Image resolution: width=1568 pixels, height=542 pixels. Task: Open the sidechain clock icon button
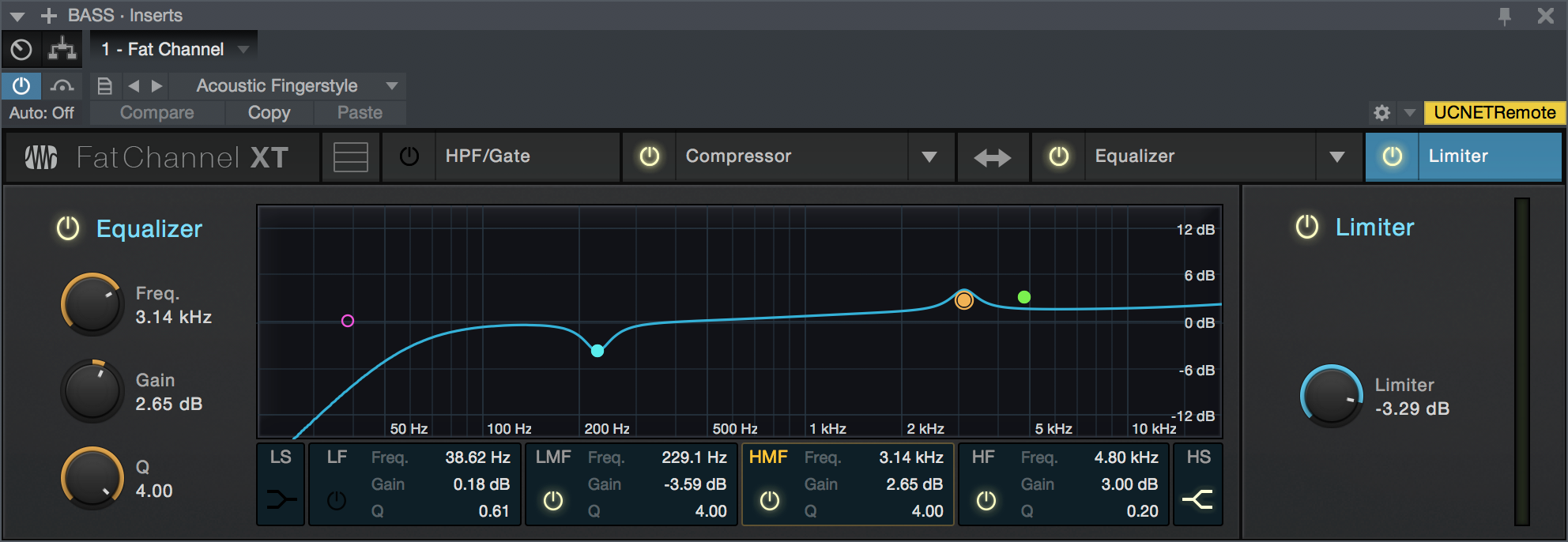coord(21,50)
